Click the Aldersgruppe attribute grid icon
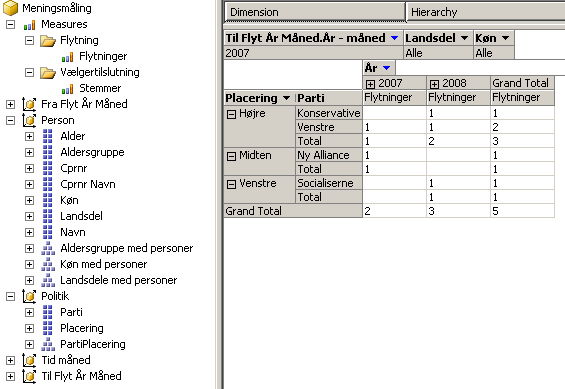This screenshot has width=565, height=389. tap(48, 152)
